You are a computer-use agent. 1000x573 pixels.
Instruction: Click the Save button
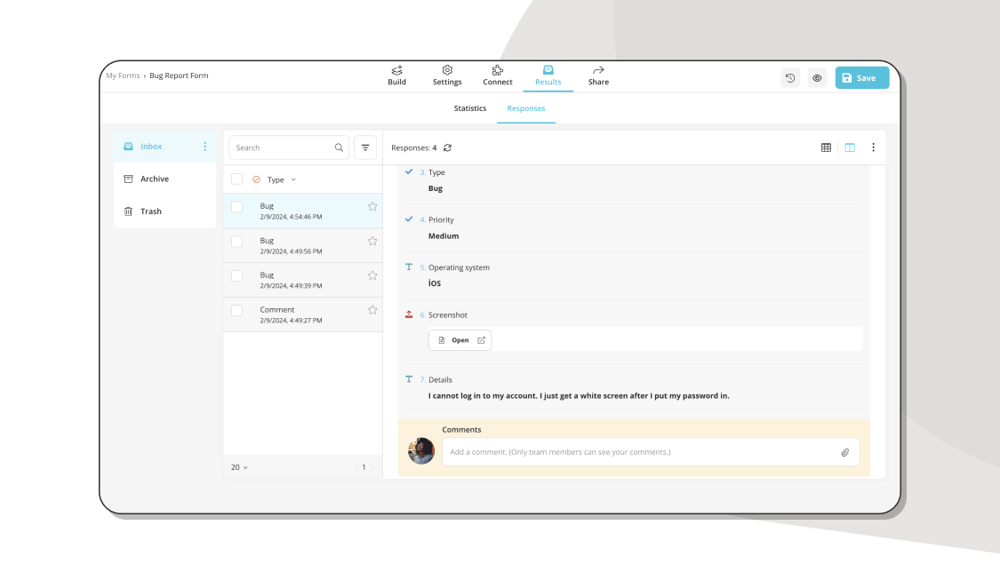click(x=861, y=78)
